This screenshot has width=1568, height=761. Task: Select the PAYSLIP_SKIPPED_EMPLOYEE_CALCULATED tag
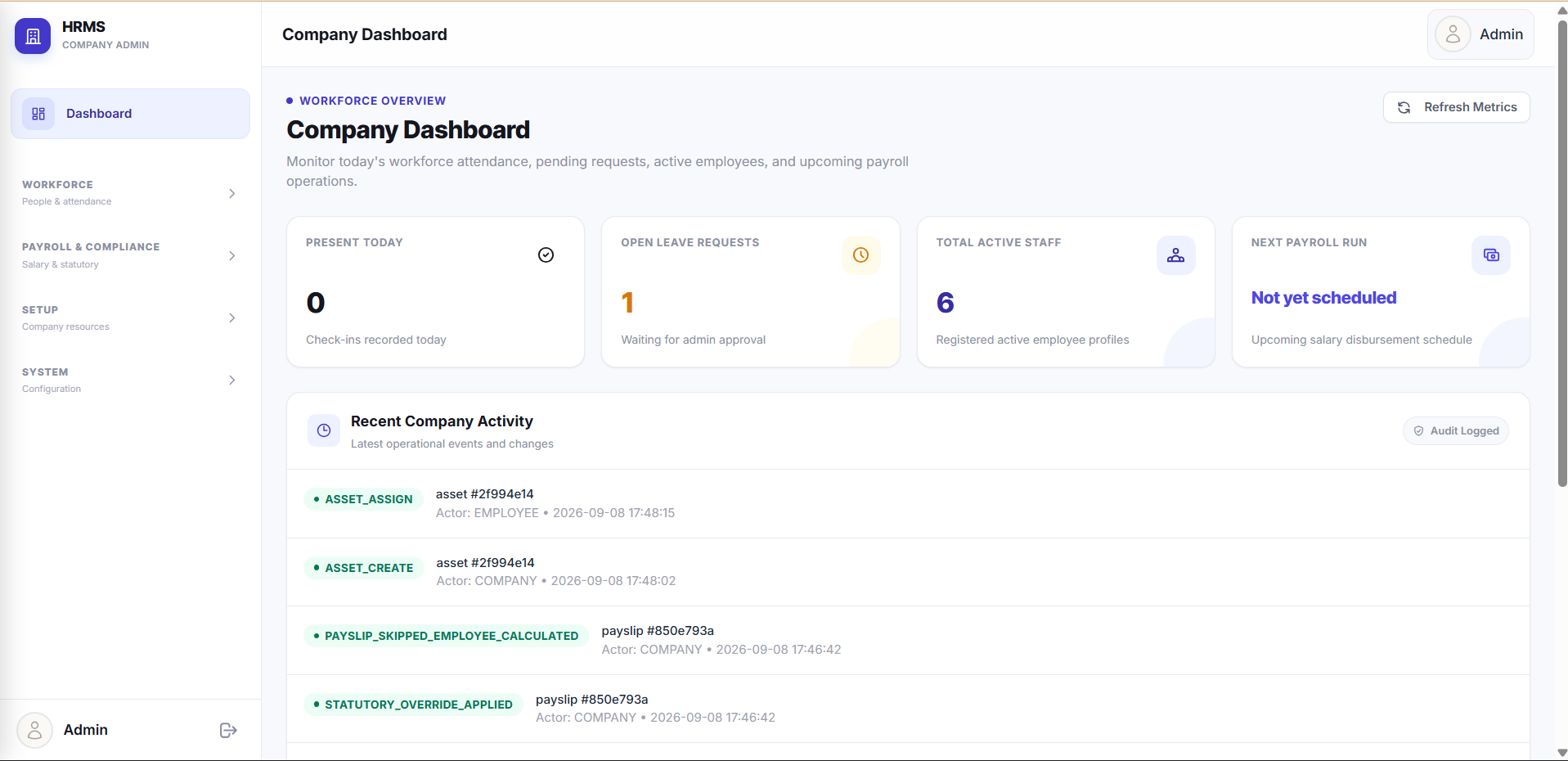coord(446,636)
